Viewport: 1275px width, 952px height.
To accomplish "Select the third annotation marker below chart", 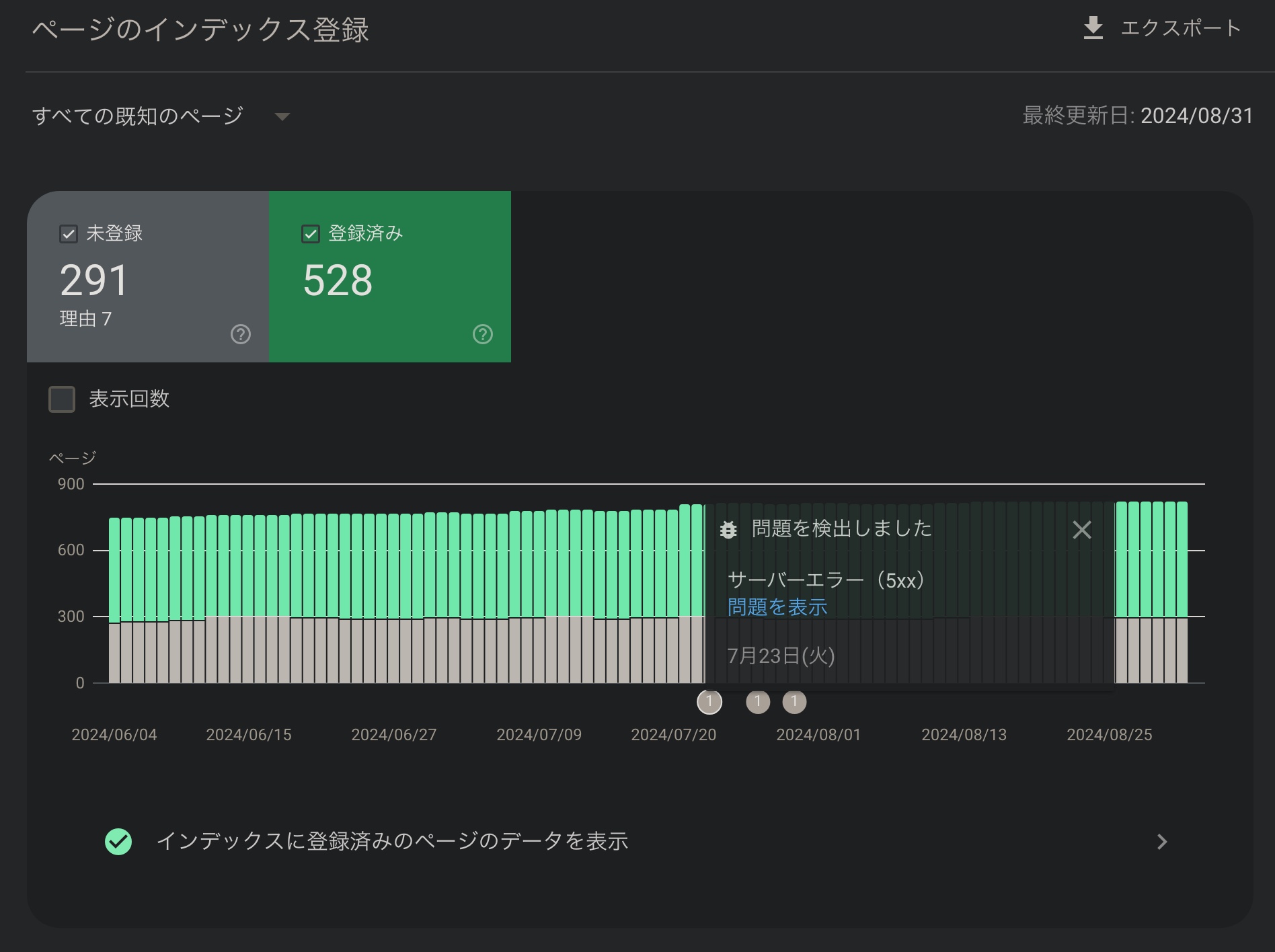I will pos(794,702).
